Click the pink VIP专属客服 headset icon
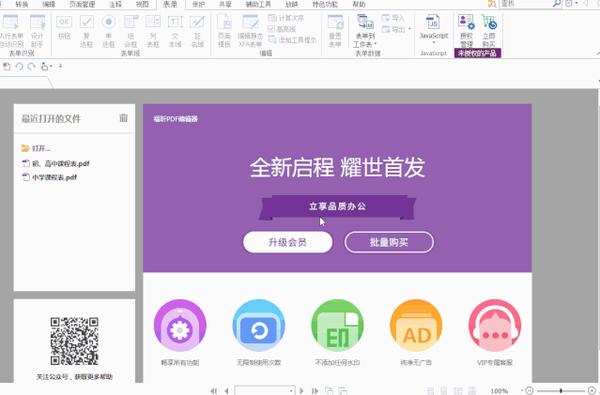The height and width of the screenshot is (395, 600). 494,325
